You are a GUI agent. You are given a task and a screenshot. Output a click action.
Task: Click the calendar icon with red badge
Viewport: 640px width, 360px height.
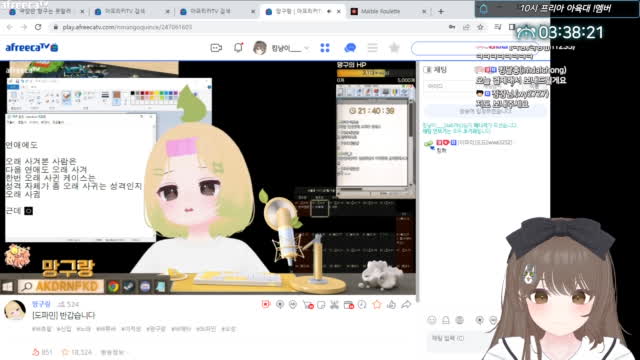coord(349,304)
